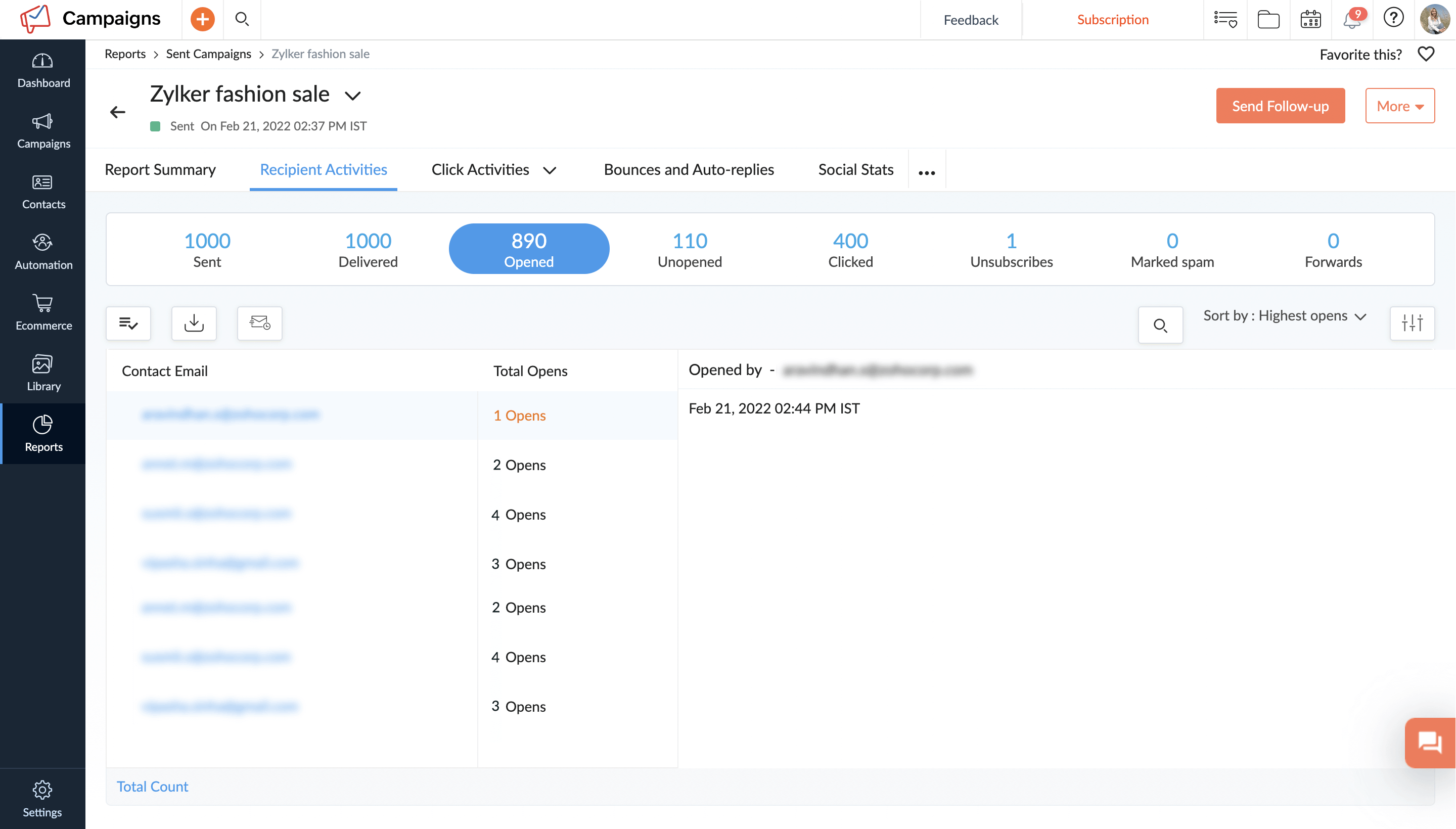1456x829 pixels.
Task: Click the ellipsis more tabs expander
Action: tap(925, 169)
